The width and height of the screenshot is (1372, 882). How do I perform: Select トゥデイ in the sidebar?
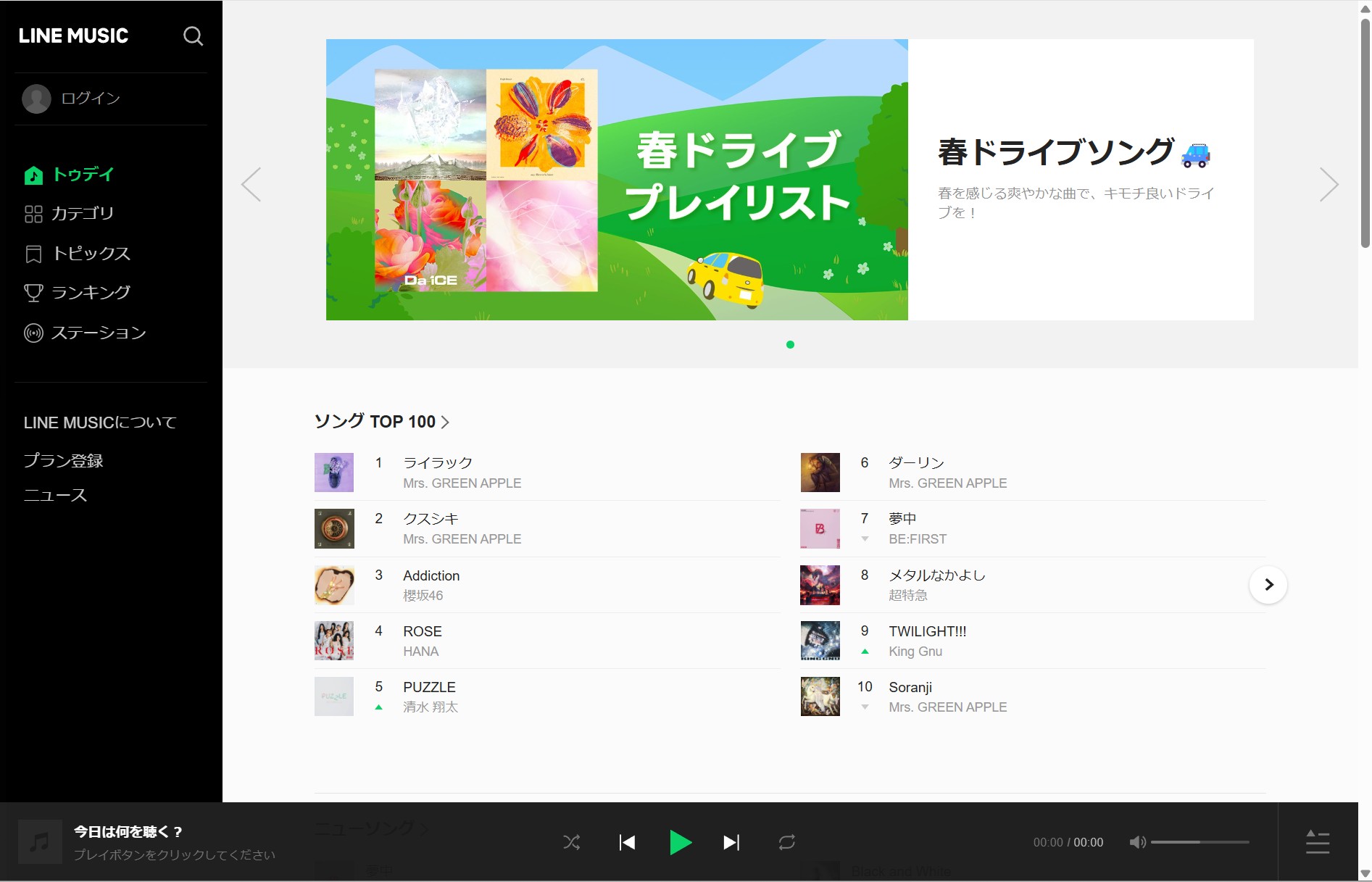83,175
